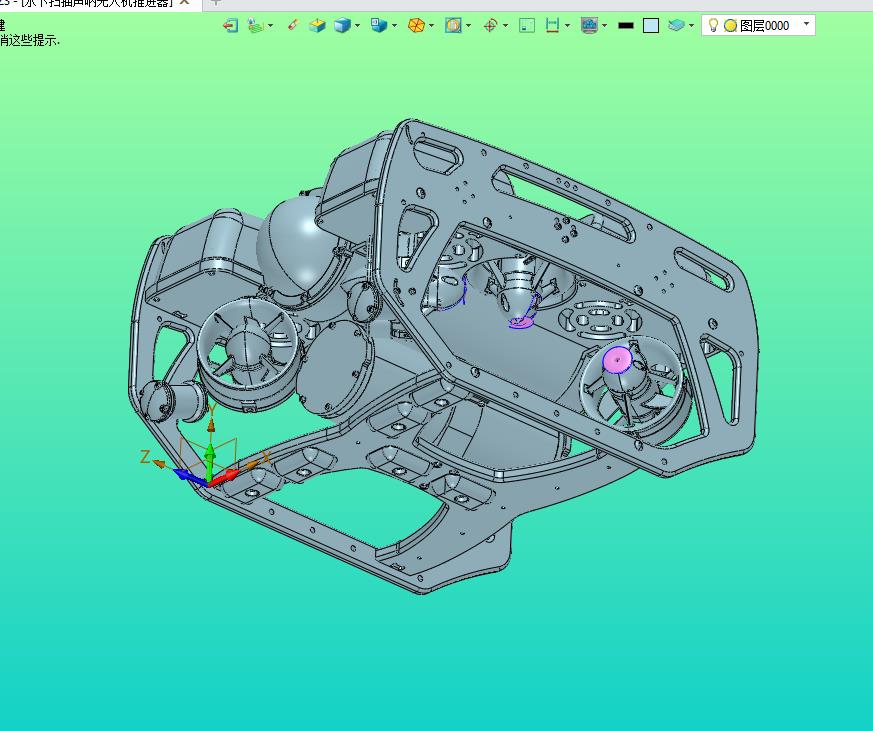The height and width of the screenshot is (731, 873).
Task: Select the magenta highlighted thruster hub
Action: click(617, 360)
